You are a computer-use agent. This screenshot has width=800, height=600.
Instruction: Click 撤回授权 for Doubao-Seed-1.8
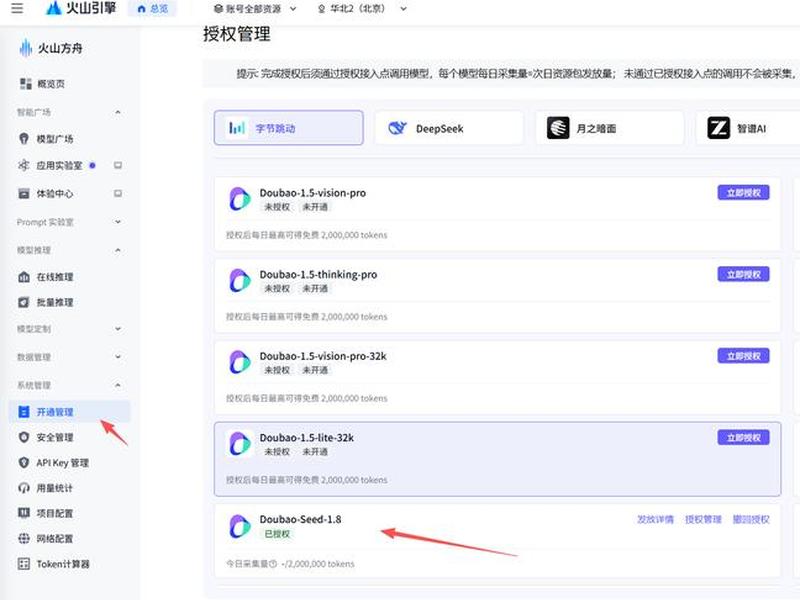(751, 519)
